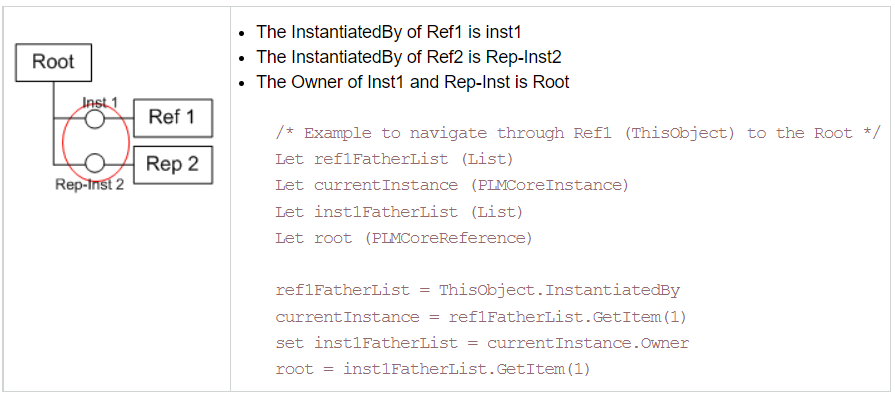
Task: Click the Inst 1 circle node
Action: (x=95, y=118)
